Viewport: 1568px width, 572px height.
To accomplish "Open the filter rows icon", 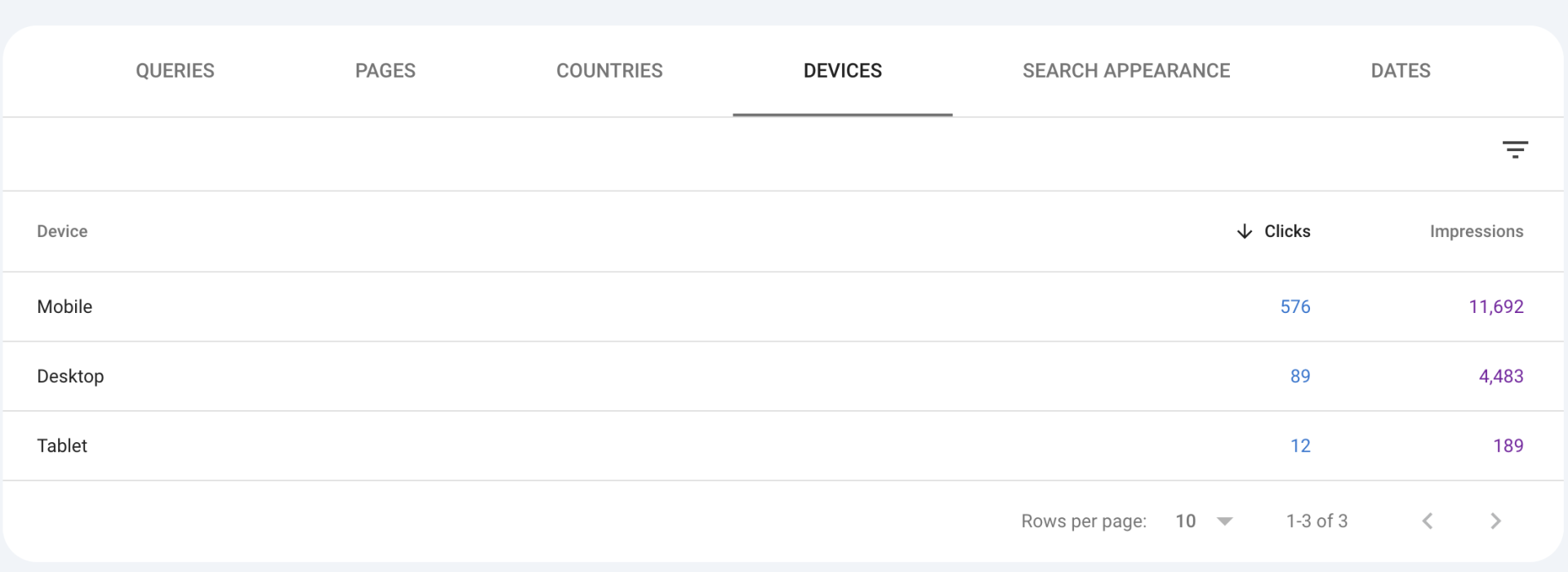I will 1515,150.
